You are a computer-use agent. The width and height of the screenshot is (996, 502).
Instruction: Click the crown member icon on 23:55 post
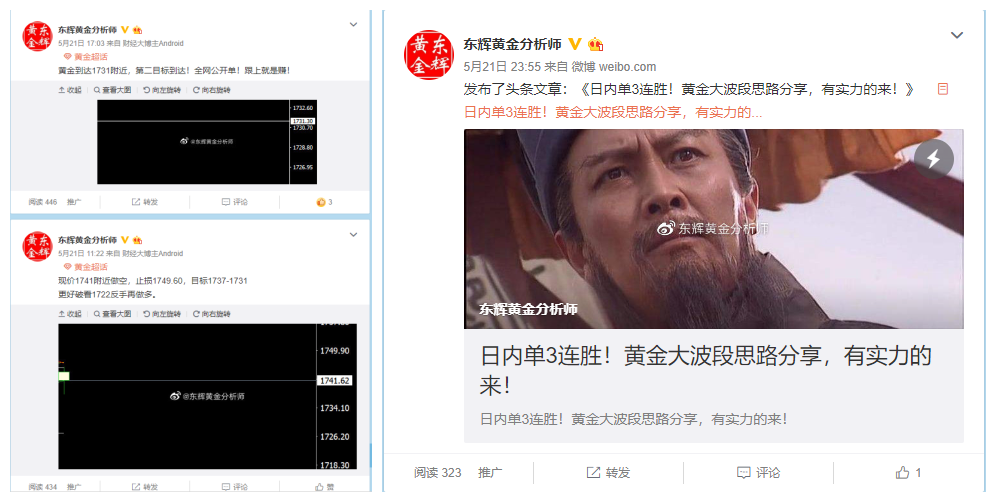coord(596,44)
